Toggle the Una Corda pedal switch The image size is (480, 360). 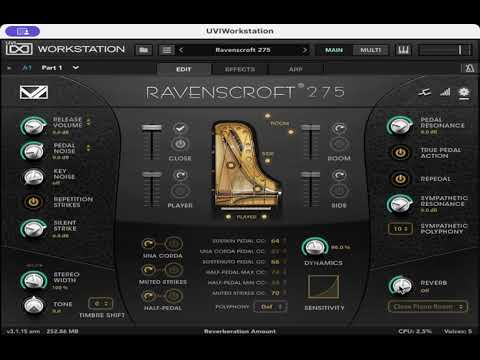[x=173, y=244]
